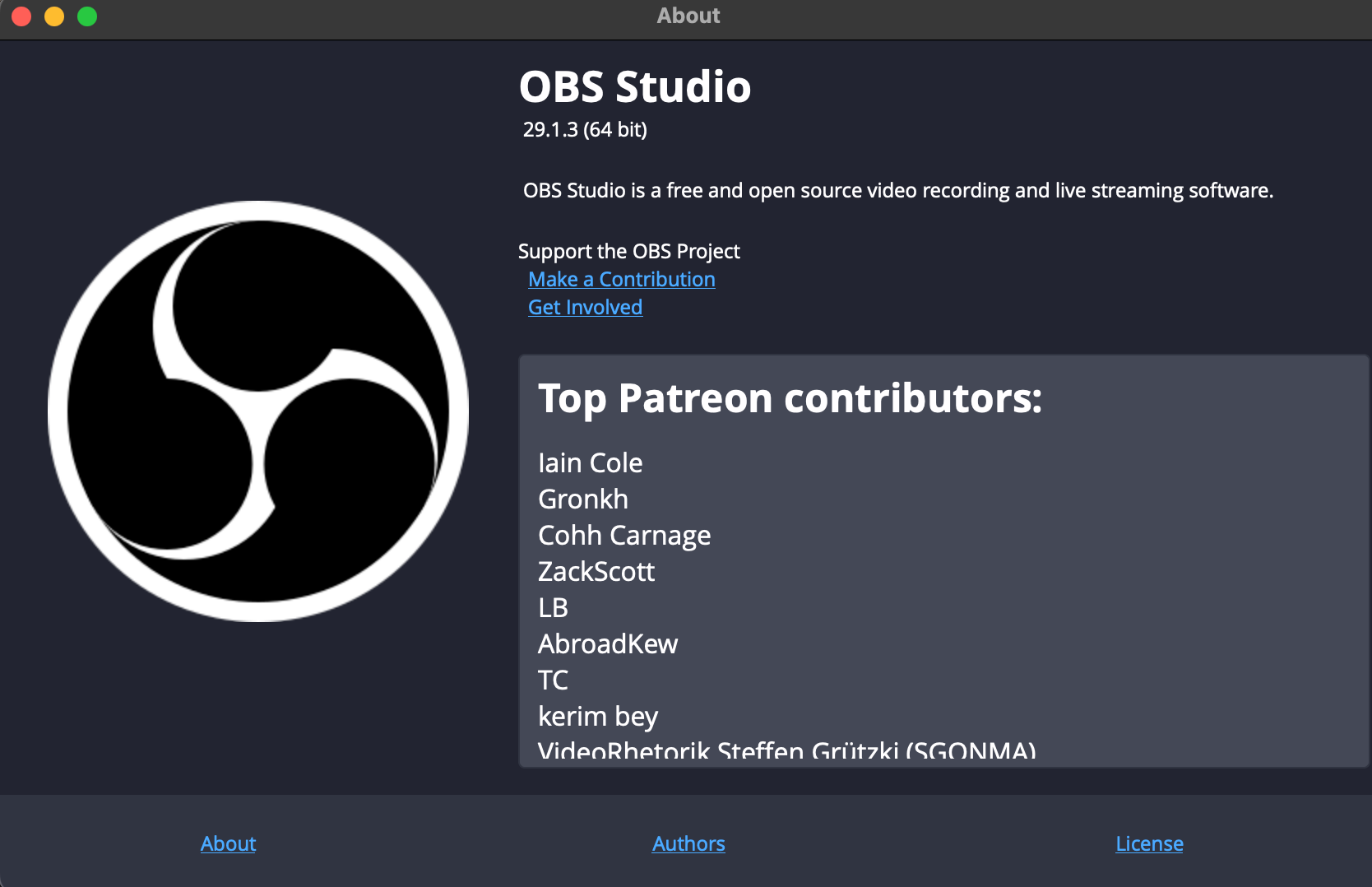View the License page
Image resolution: width=1372 pixels, height=887 pixels.
(x=1149, y=843)
